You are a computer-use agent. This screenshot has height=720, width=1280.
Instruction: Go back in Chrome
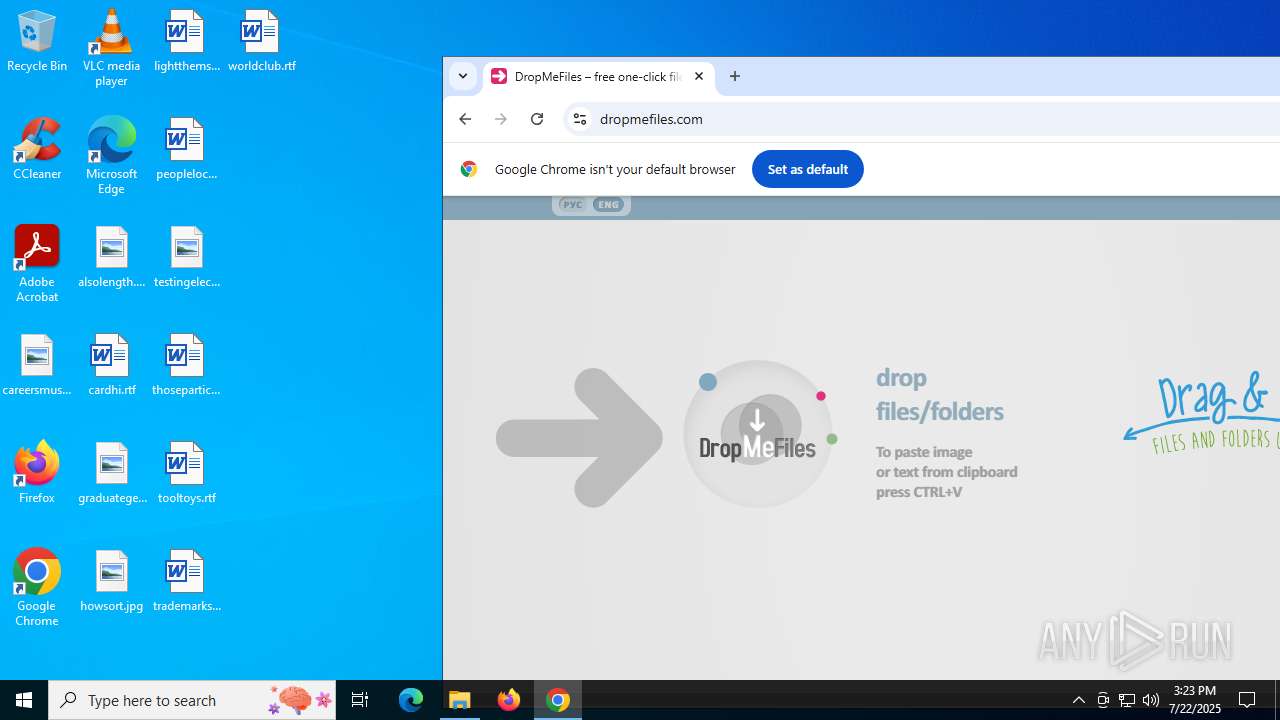(465, 119)
